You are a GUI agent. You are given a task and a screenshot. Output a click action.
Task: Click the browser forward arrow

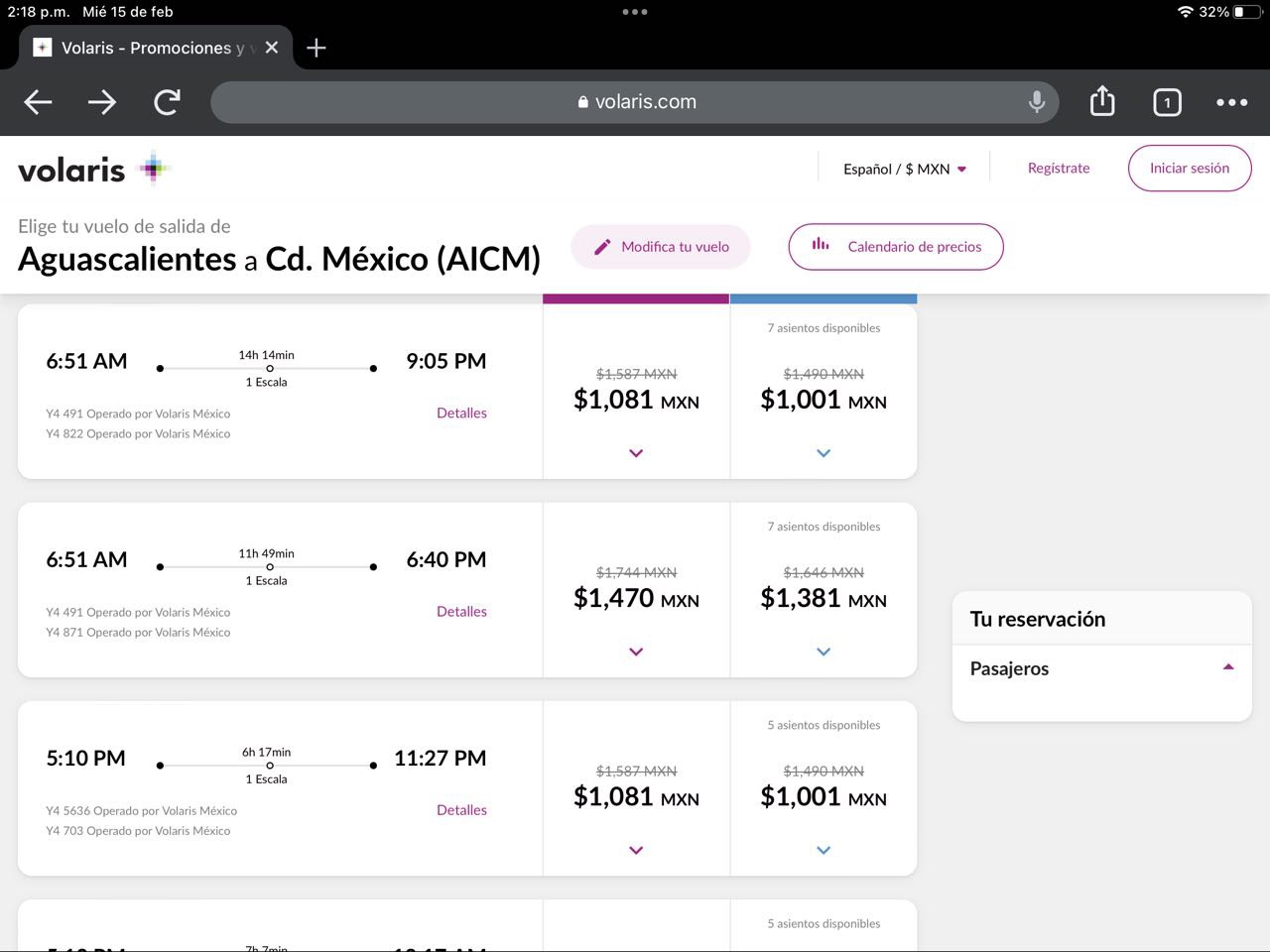102,102
